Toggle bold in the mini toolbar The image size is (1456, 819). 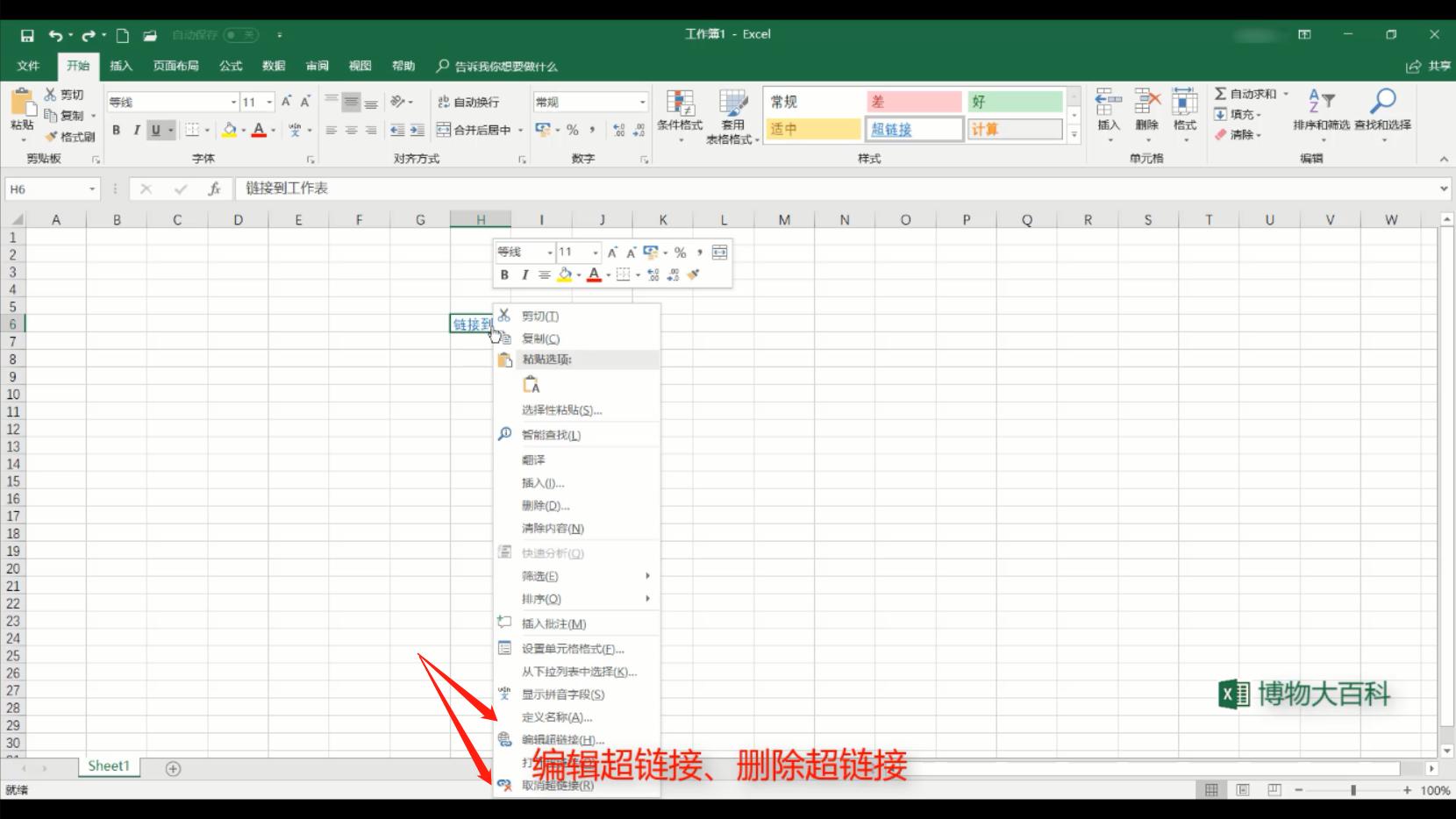click(504, 274)
